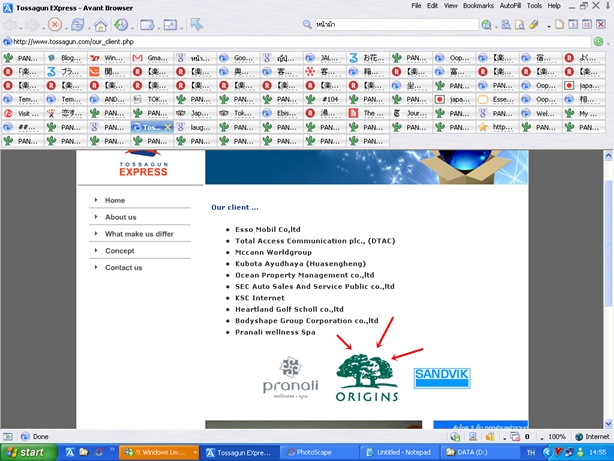This screenshot has height=461, width=614.
Task: Open the History button dropdown arrow
Action: pyautogui.click(x=132, y=28)
